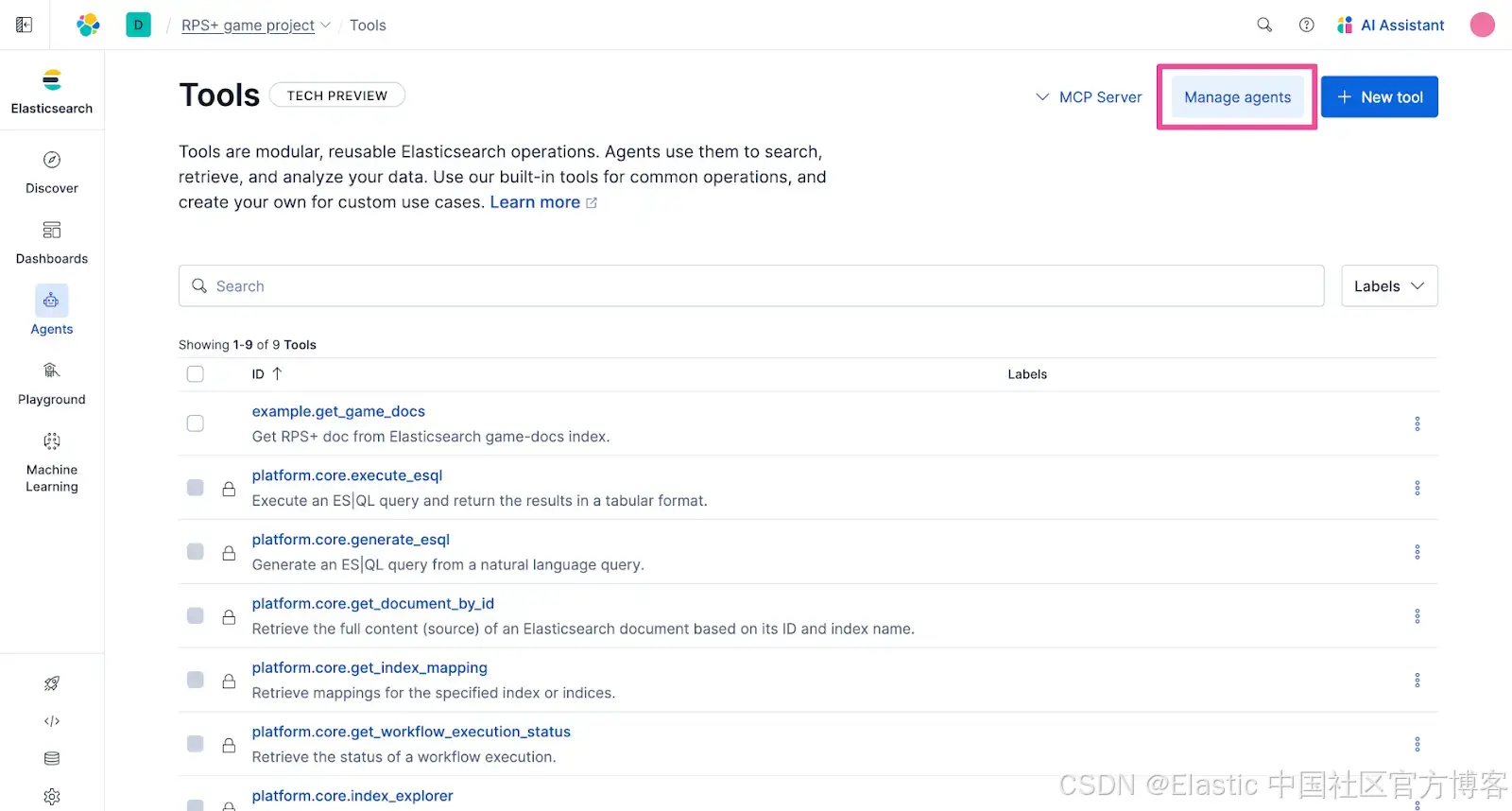The image size is (1512, 811).
Task: Open the Labels filter dropdown
Action: pyautogui.click(x=1389, y=286)
